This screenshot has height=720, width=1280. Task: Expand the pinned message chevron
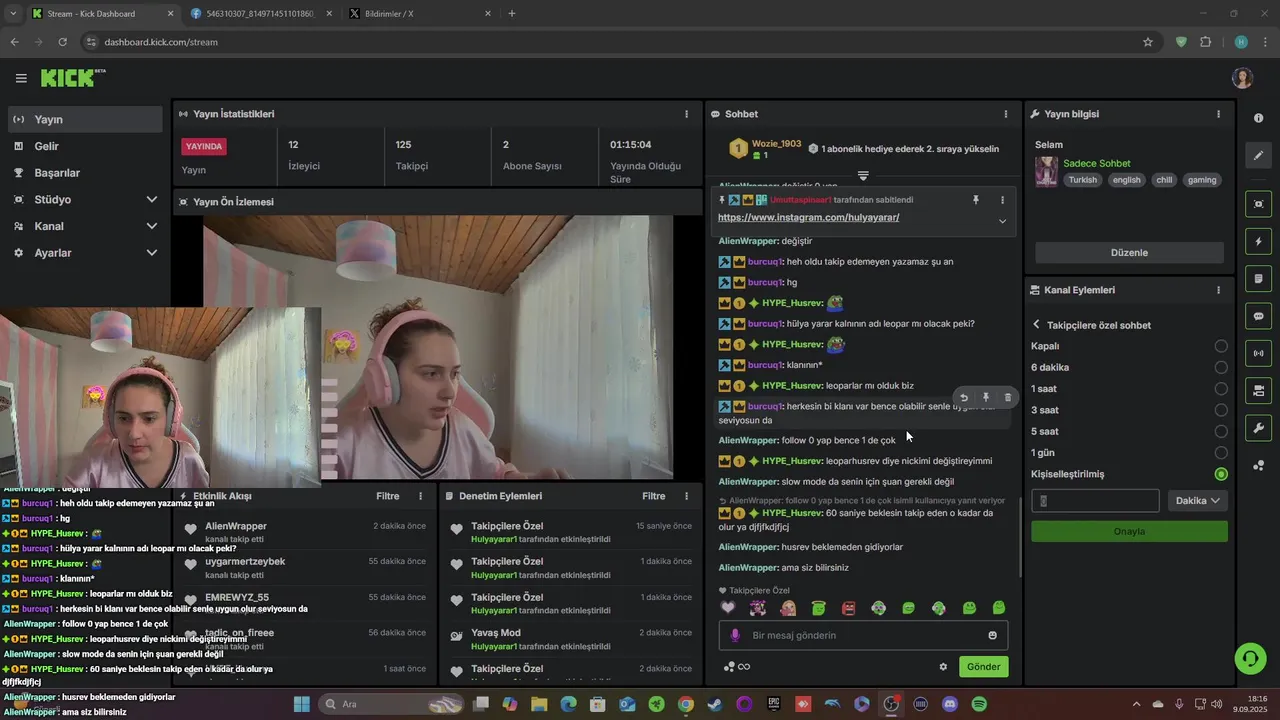1002,221
